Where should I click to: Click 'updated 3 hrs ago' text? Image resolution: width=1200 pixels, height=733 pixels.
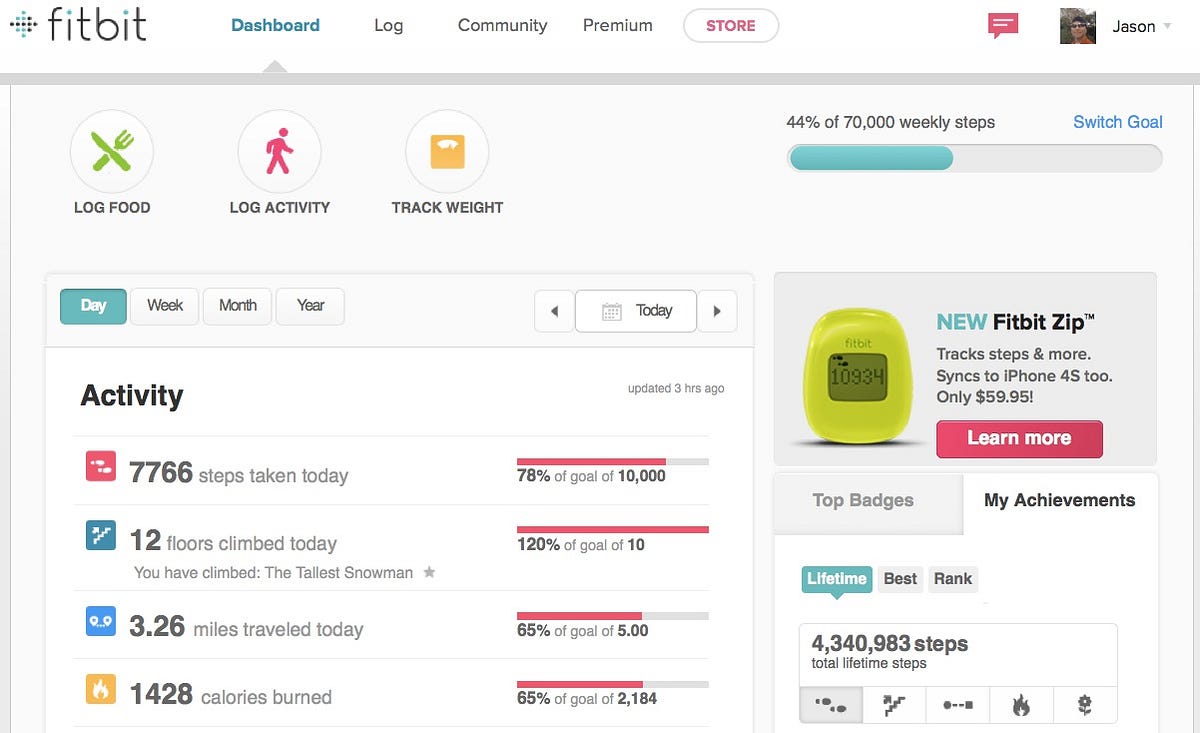pyautogui.click(x=676, y=388)
